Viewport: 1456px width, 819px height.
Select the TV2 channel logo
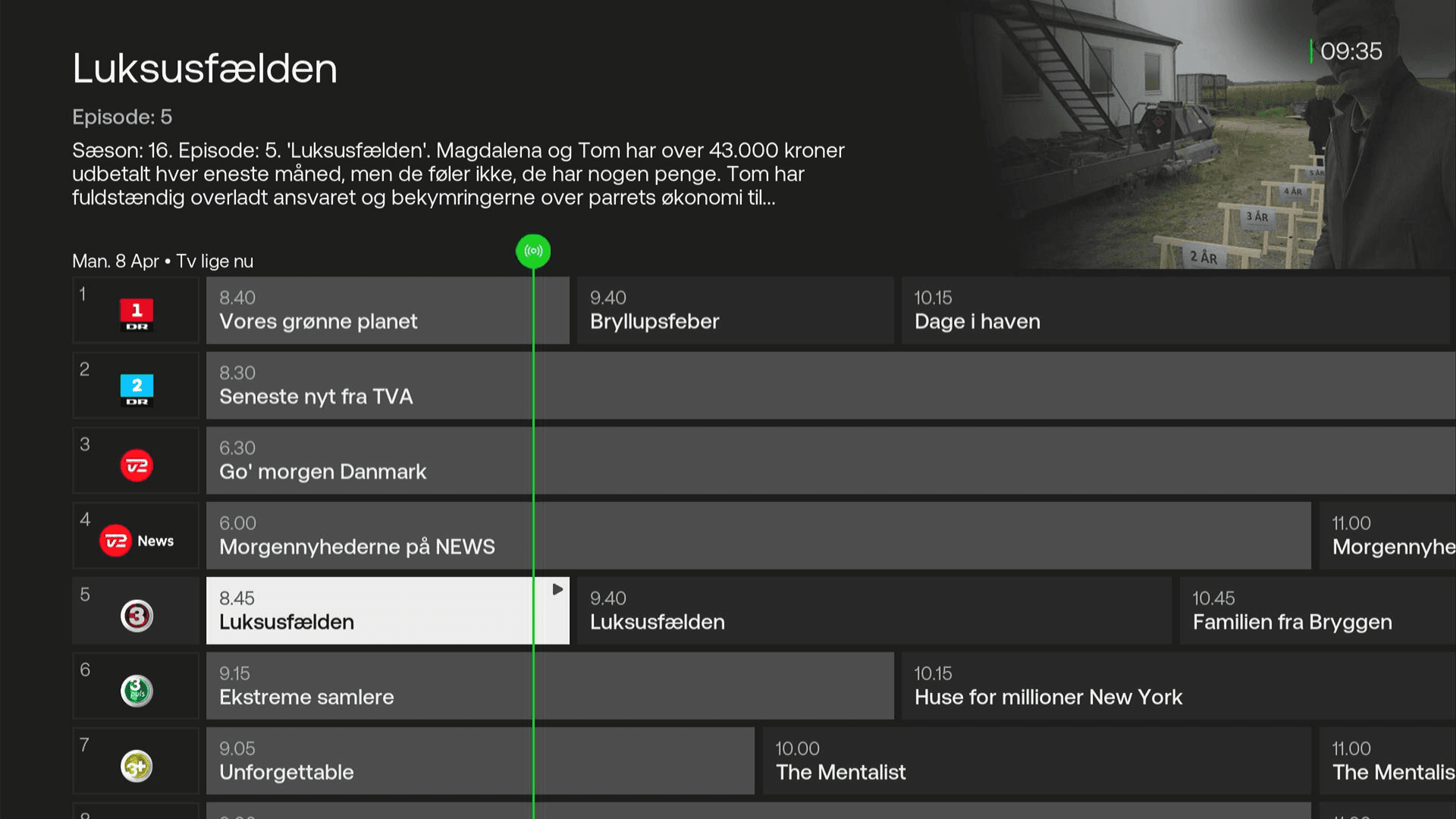[x=136, y=466]
